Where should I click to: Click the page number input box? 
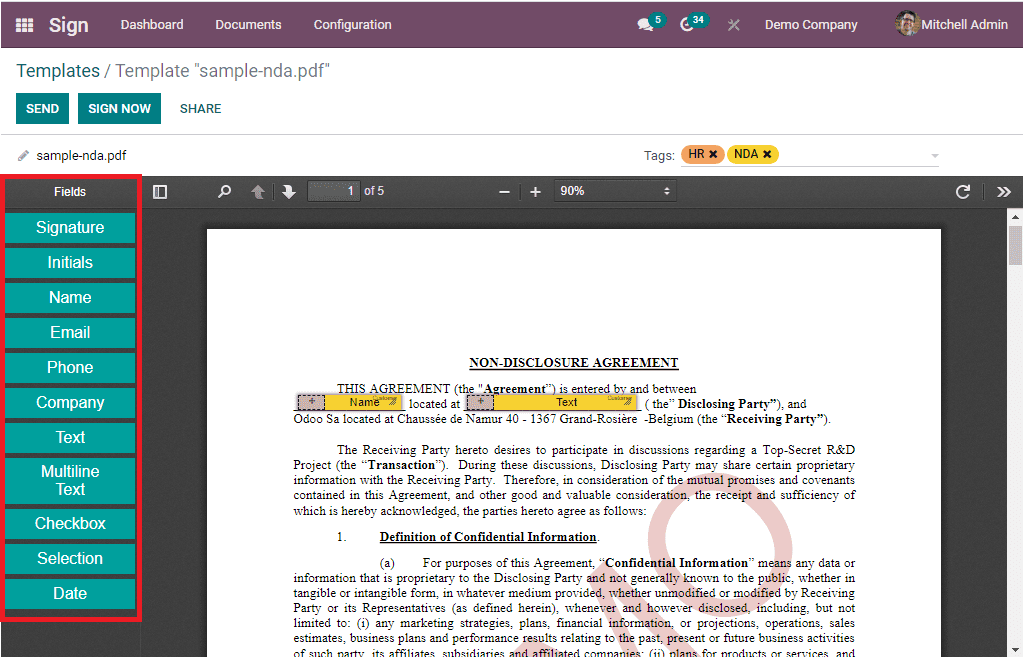click(x=334, y=191)
